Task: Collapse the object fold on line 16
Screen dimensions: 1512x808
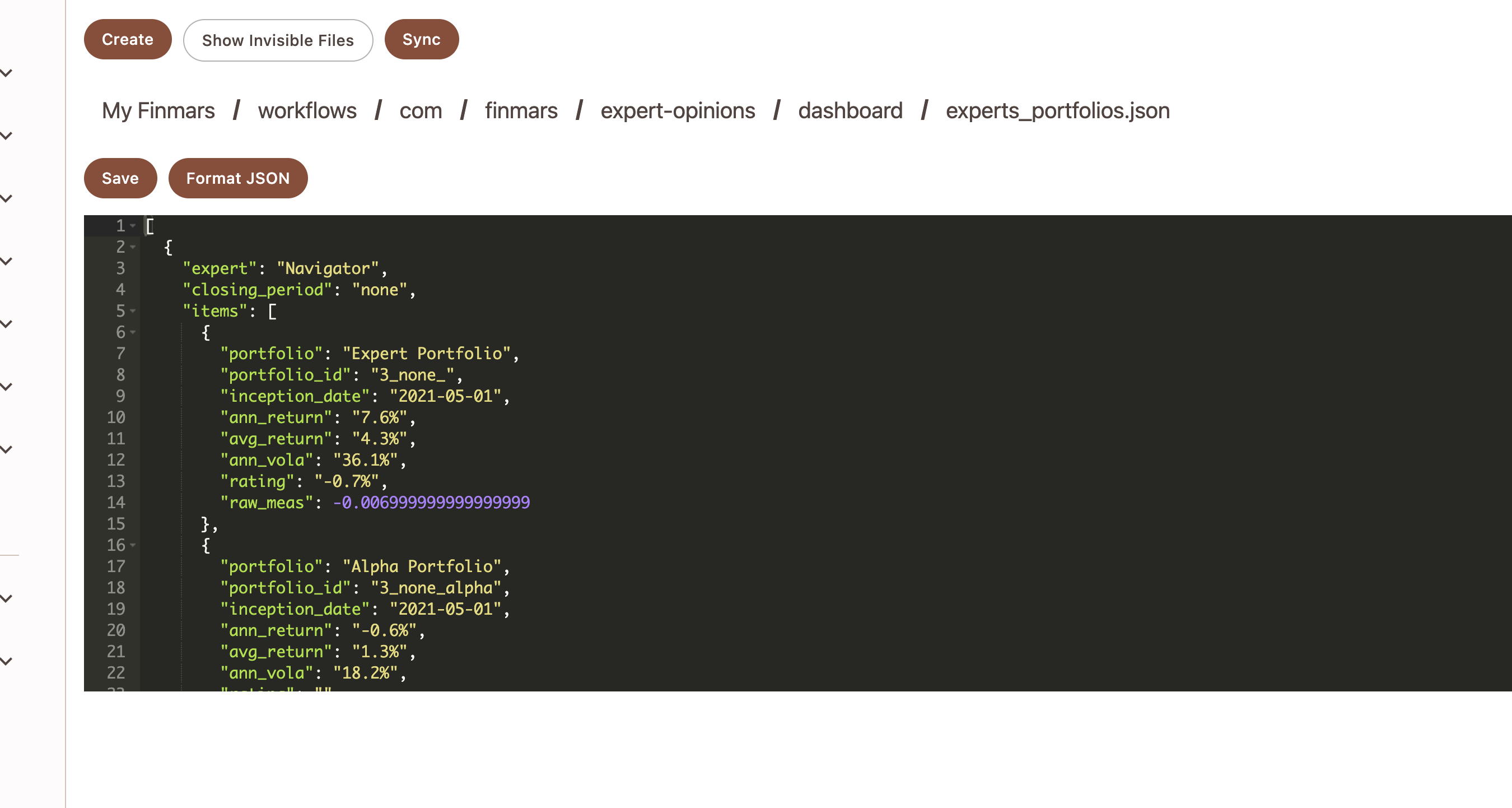Action: click(x=133, y=545)
